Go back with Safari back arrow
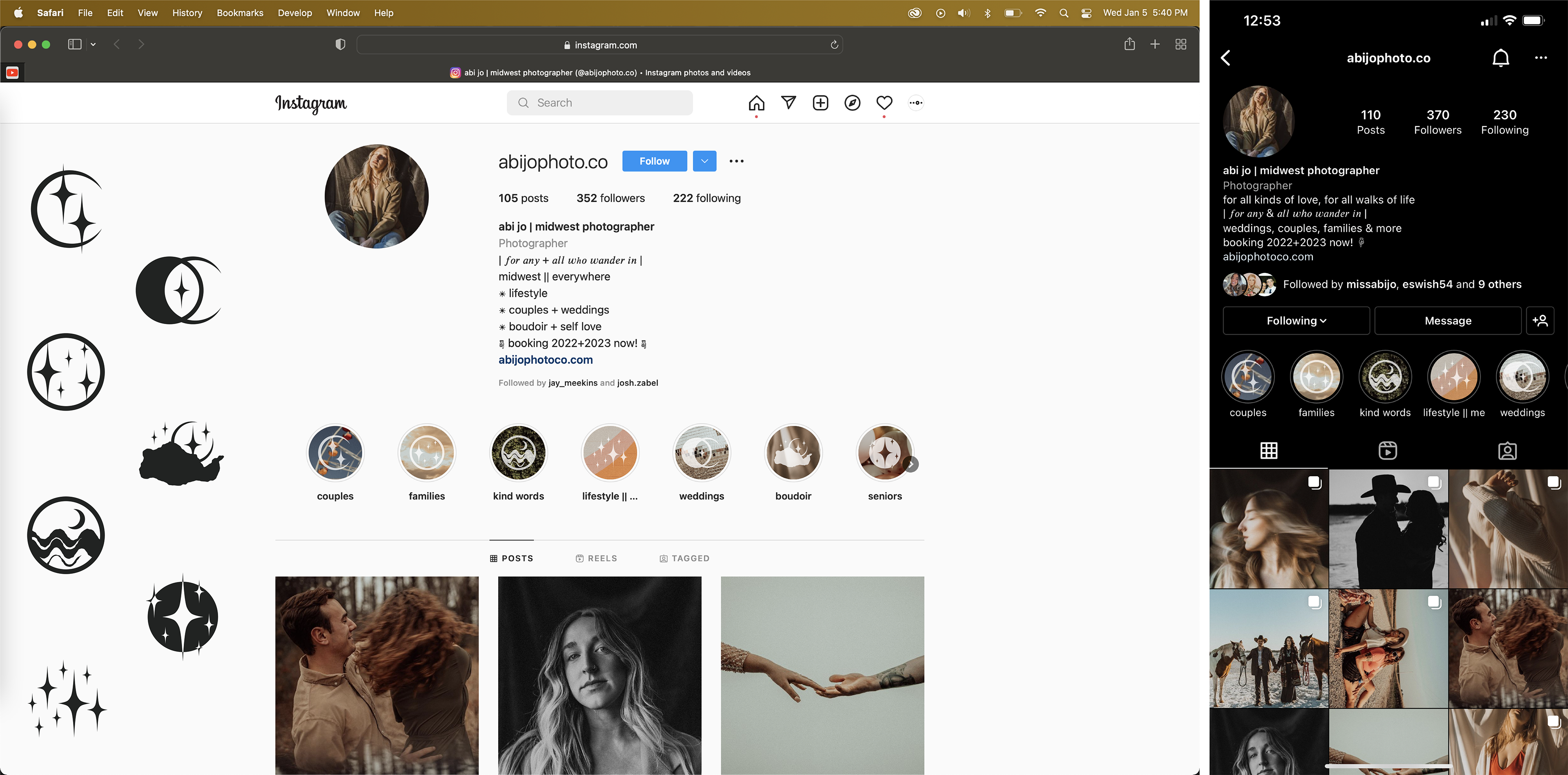1568x775 pixels. tap(117, 44)
